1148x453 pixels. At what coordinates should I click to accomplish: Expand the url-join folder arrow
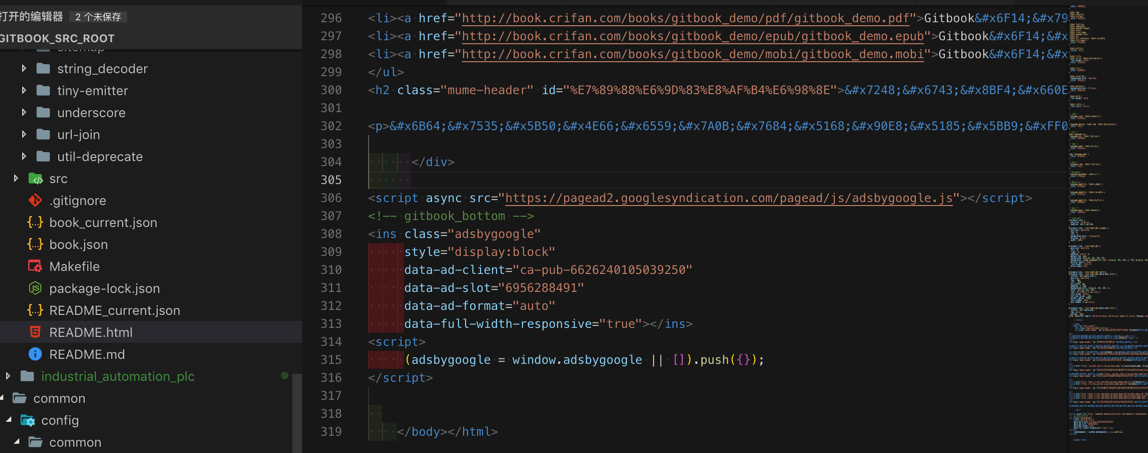pos(24,135)
